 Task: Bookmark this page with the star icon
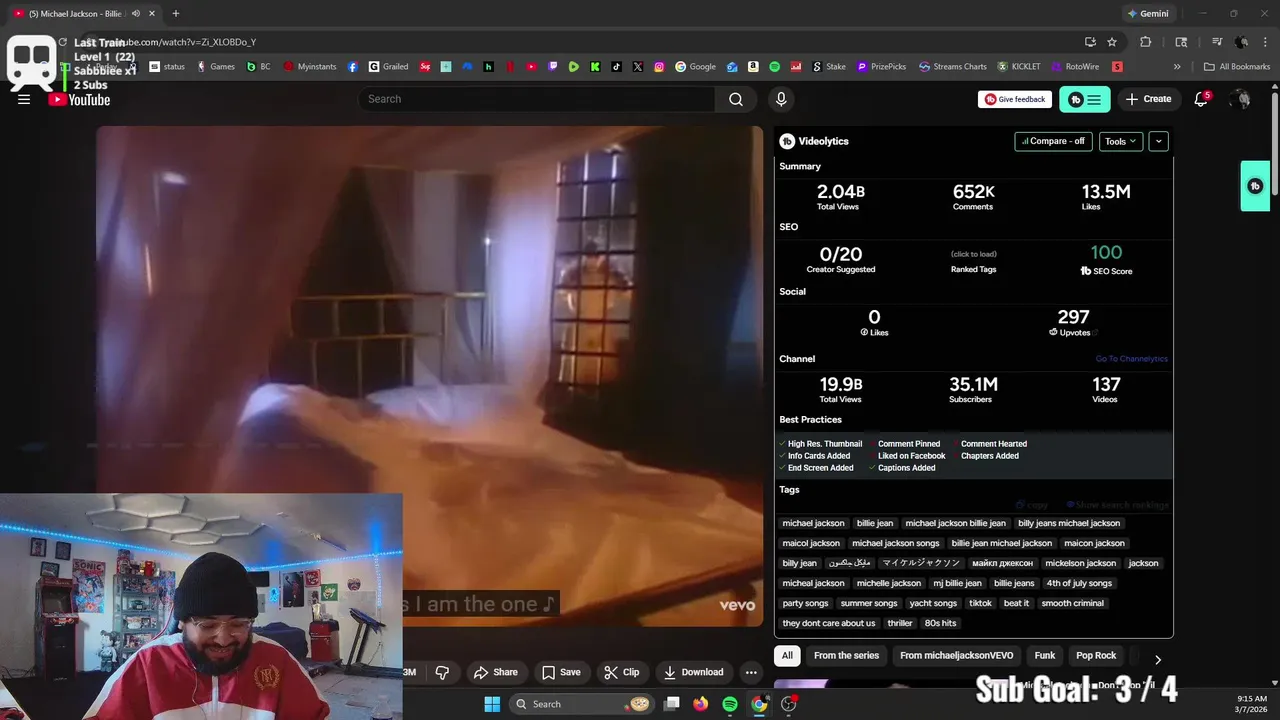1112,42
